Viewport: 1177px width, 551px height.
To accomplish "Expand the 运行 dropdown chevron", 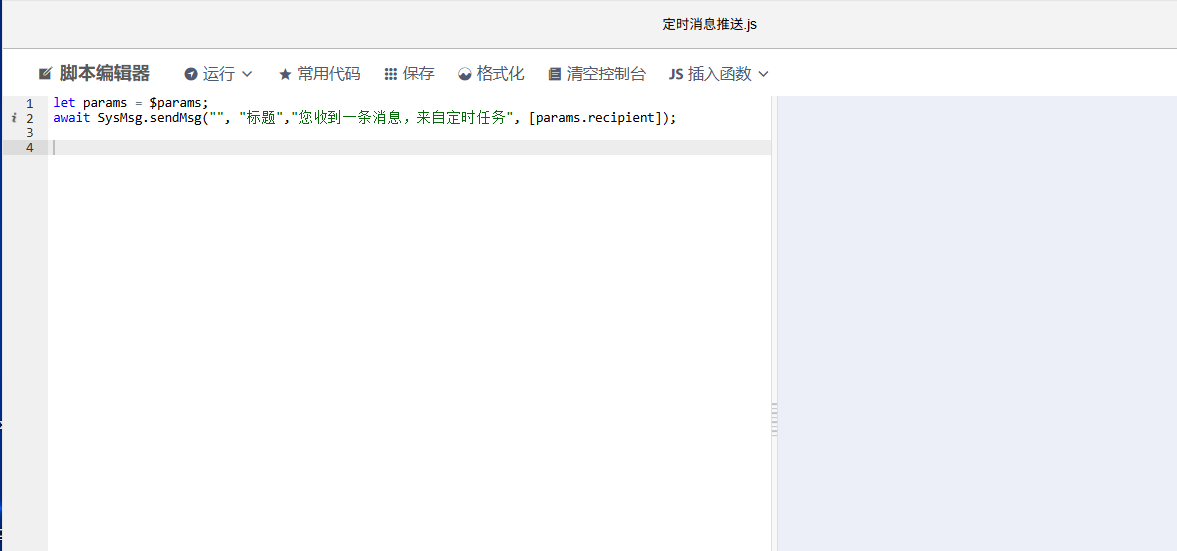I will coord(247,74).
